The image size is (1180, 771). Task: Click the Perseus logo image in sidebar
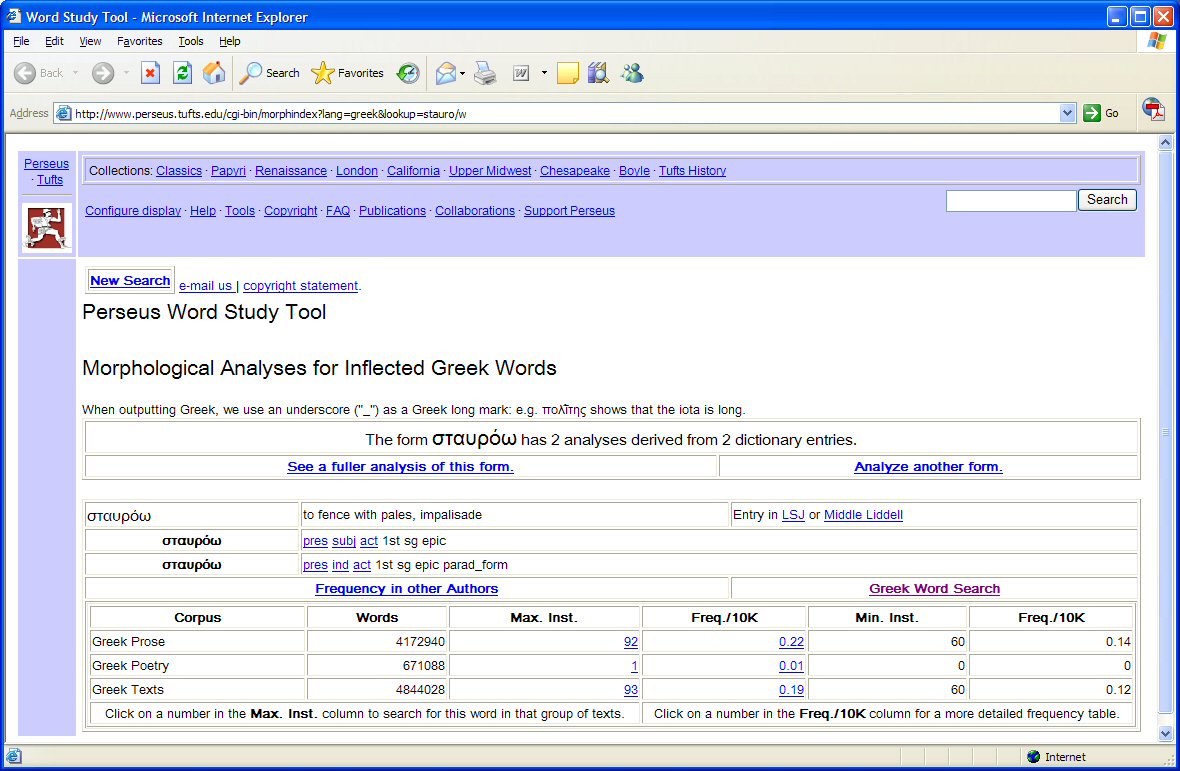(47, 227)
